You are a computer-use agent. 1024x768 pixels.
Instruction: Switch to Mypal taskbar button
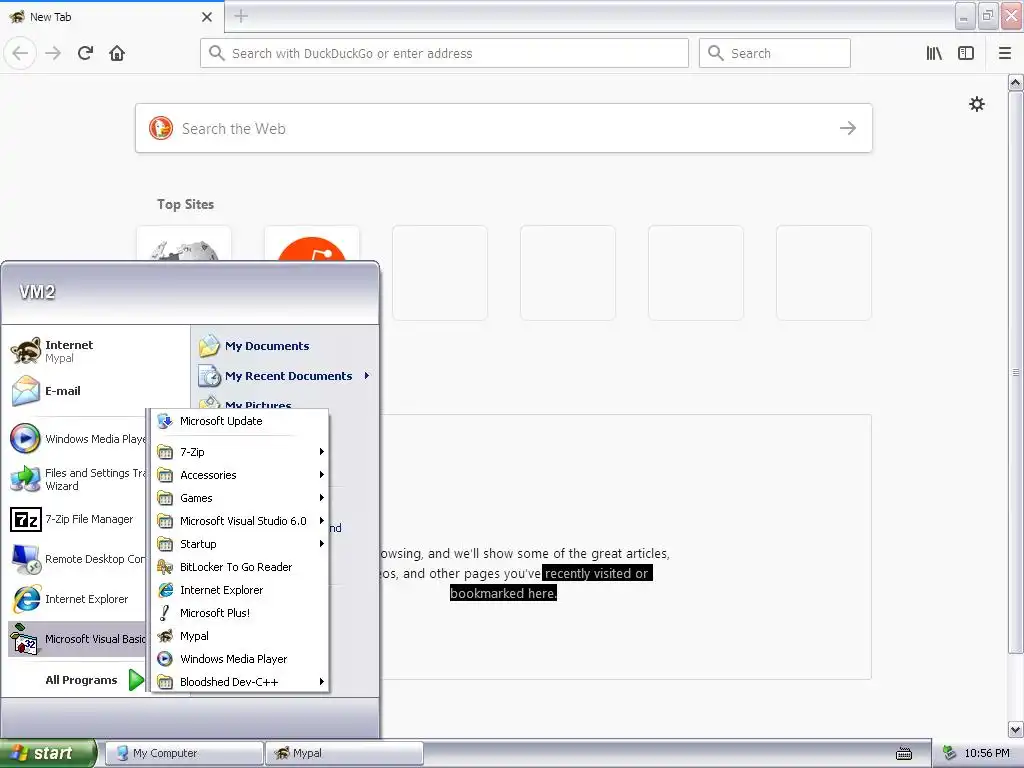click(344, 753)
